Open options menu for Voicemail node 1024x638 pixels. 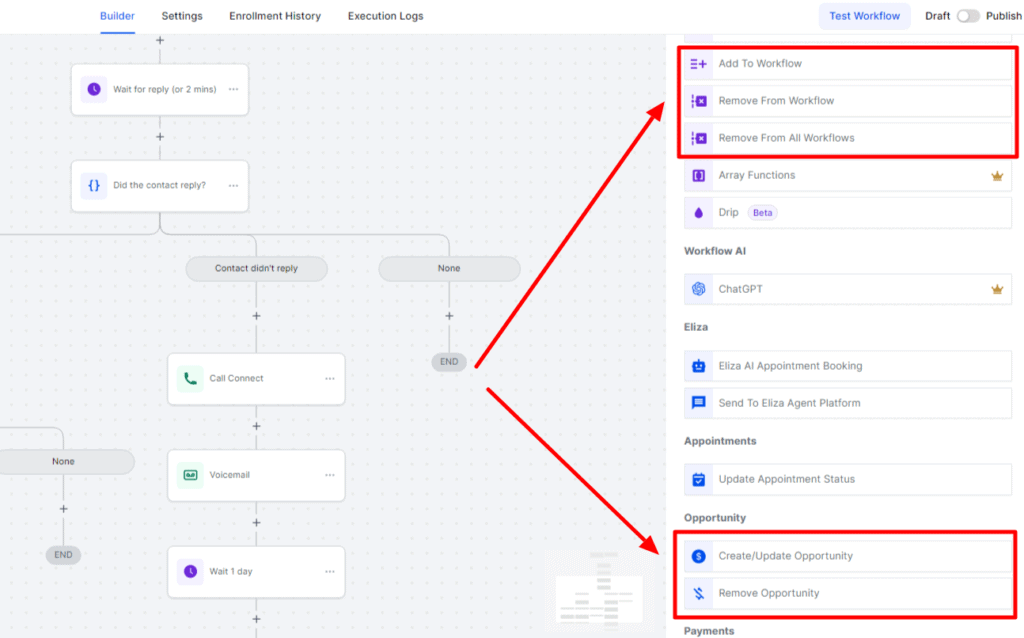point(330,475)
